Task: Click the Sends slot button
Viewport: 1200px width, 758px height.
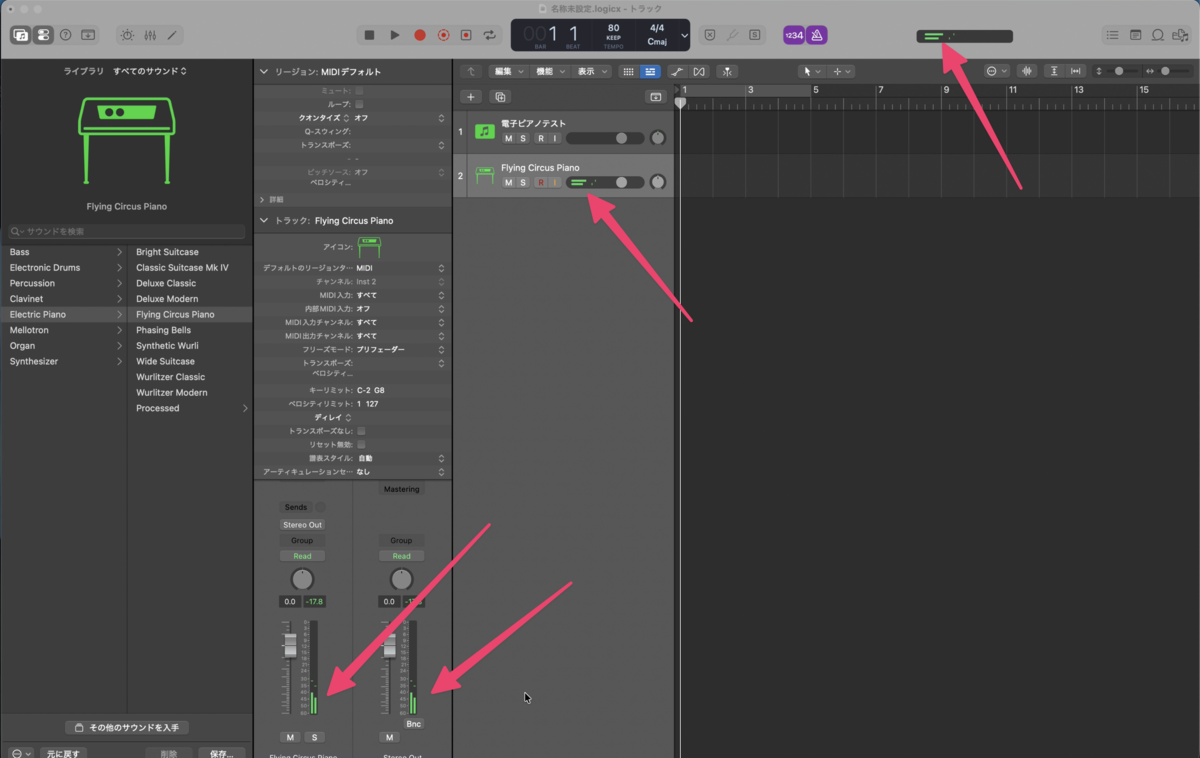Action: point(296,507)
